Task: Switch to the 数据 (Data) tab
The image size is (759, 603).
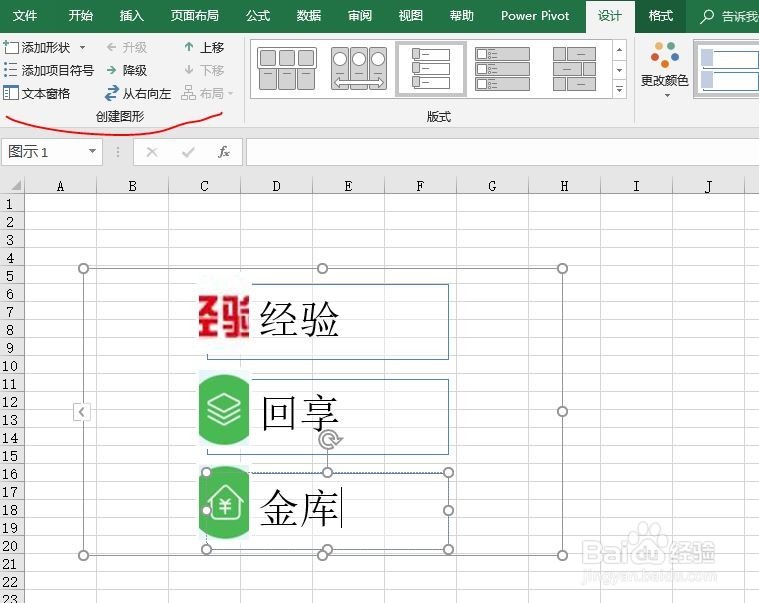Action: [309, 16]
